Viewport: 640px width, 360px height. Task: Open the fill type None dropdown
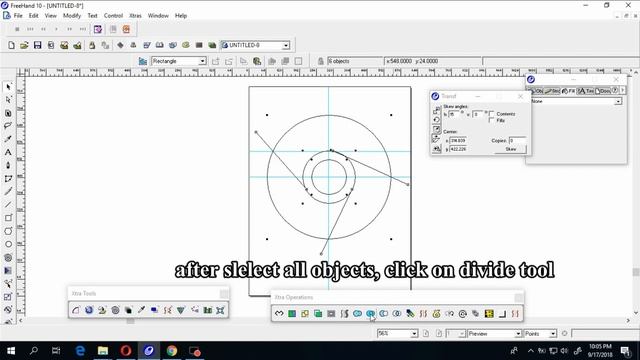(618, 101)
